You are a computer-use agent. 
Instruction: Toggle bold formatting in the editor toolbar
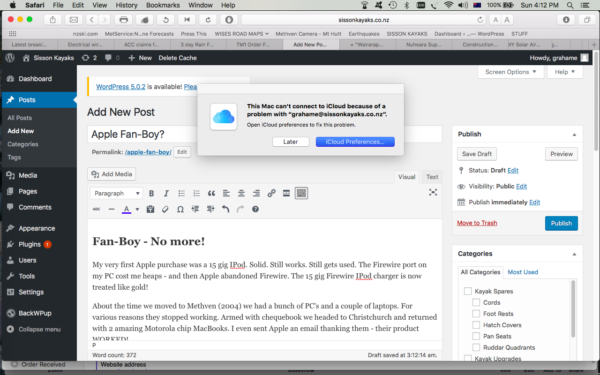click(x=151, y=193)
